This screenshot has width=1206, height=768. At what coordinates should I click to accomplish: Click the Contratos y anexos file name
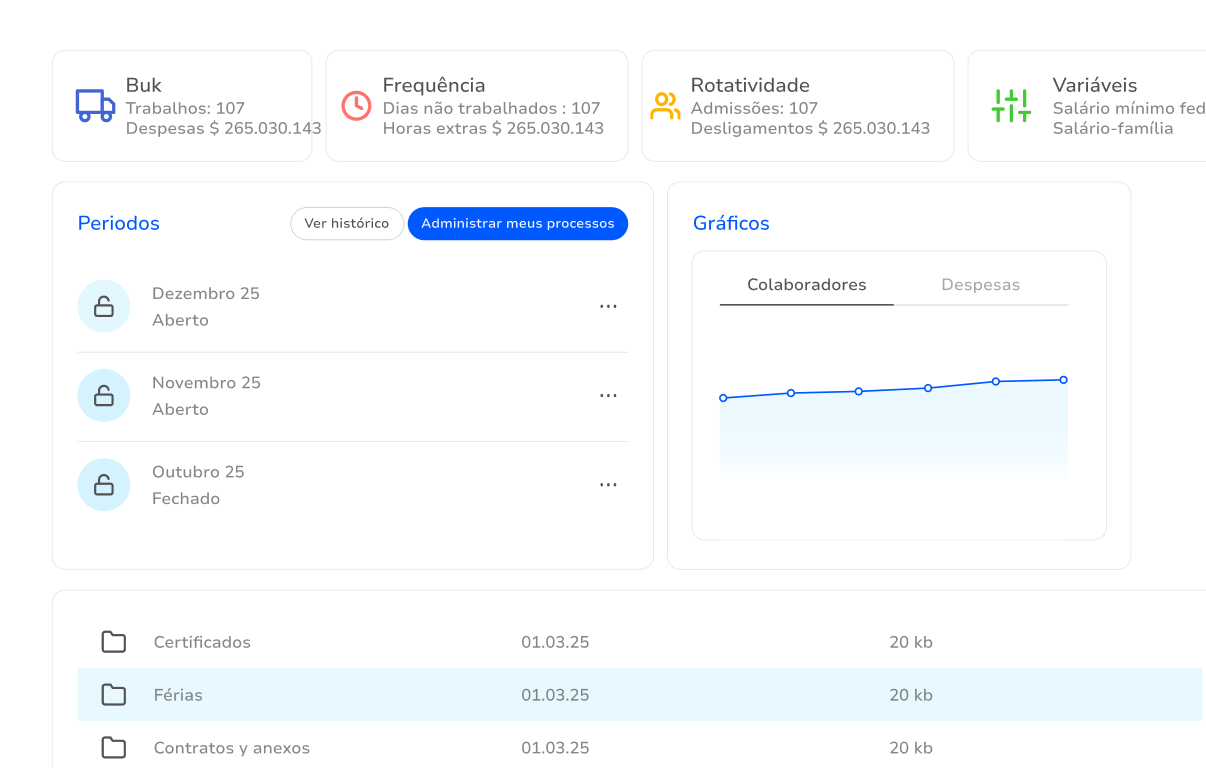(x=232, y=748)
